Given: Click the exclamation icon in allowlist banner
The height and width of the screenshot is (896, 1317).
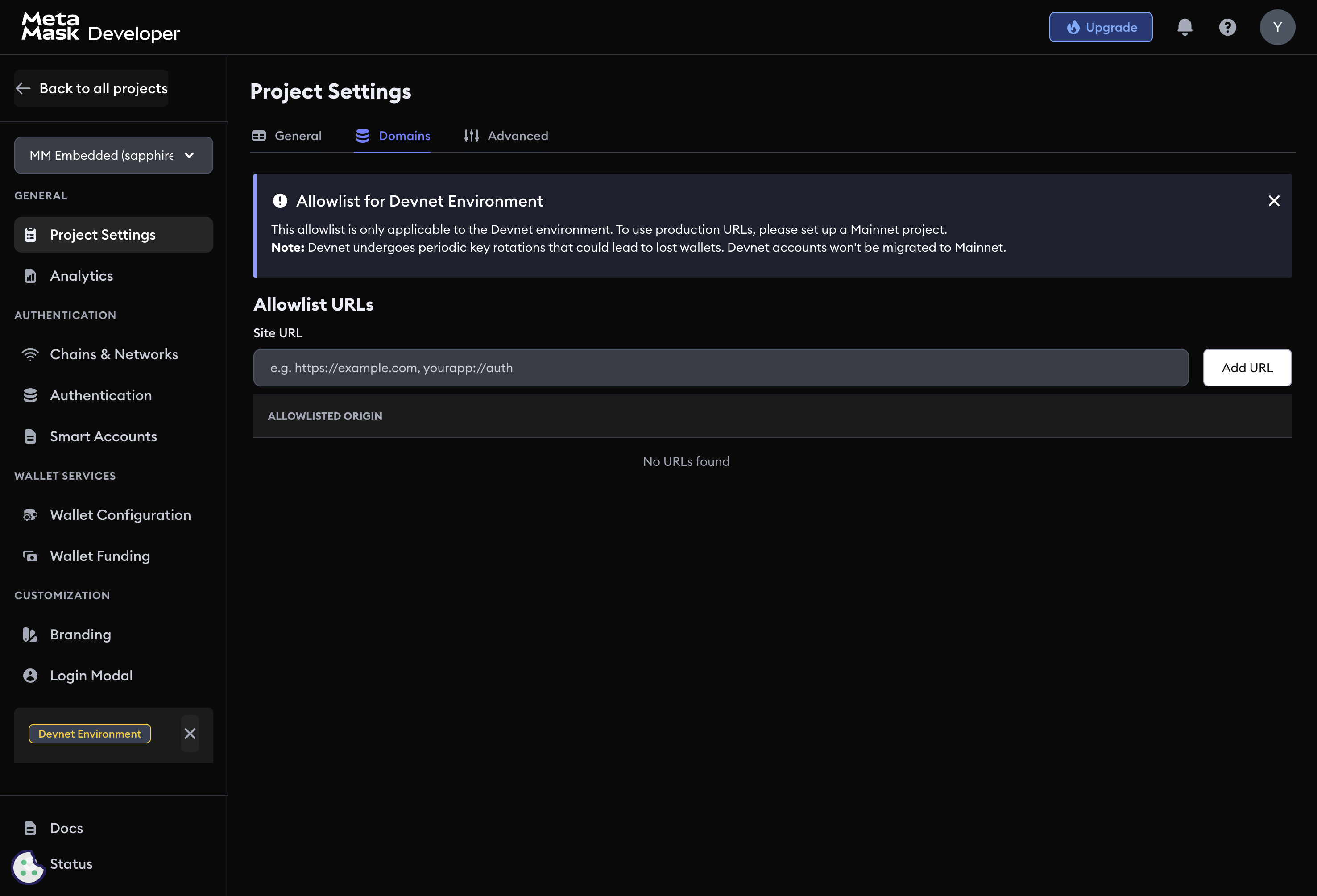Looking at the screenshot, I should [280, 201].
